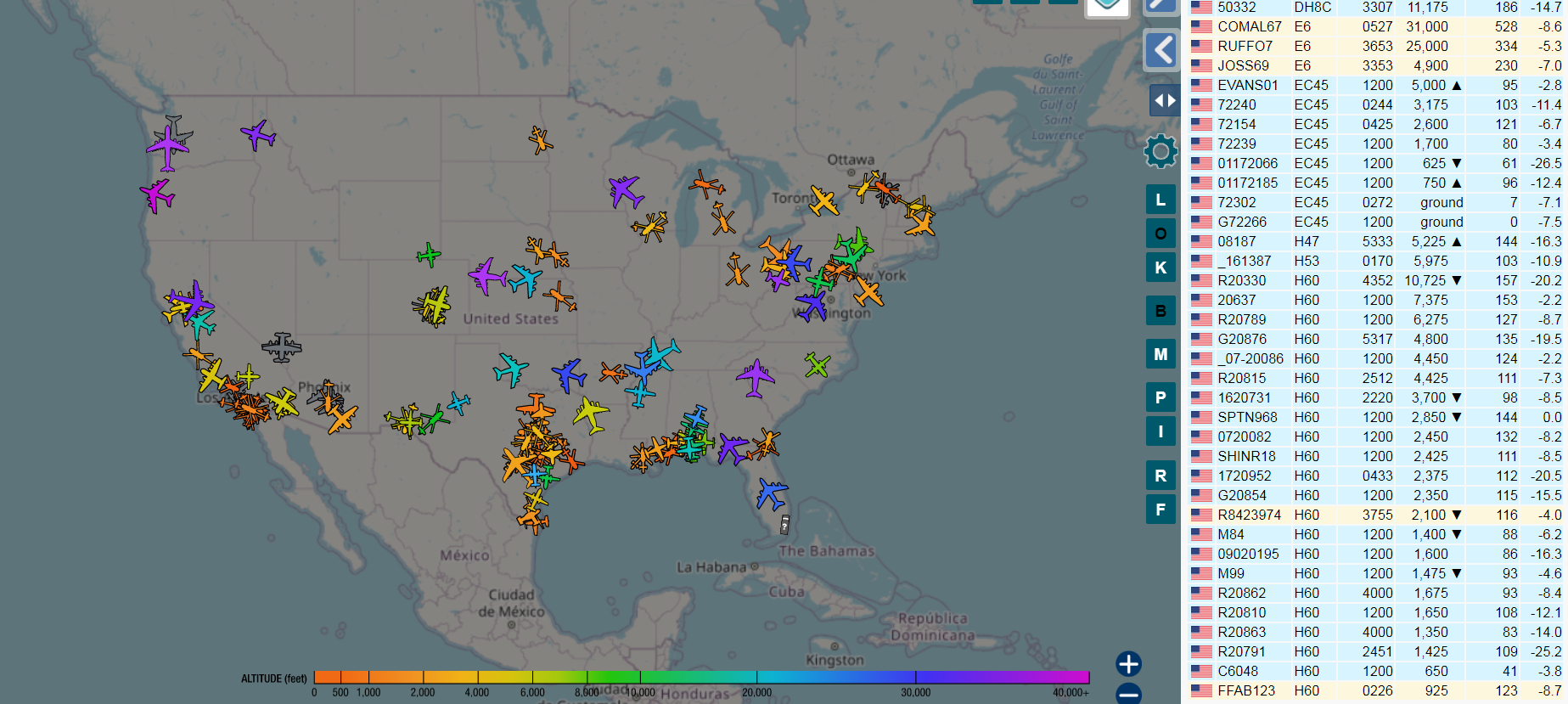Click the P map button

pos(1161,397)
